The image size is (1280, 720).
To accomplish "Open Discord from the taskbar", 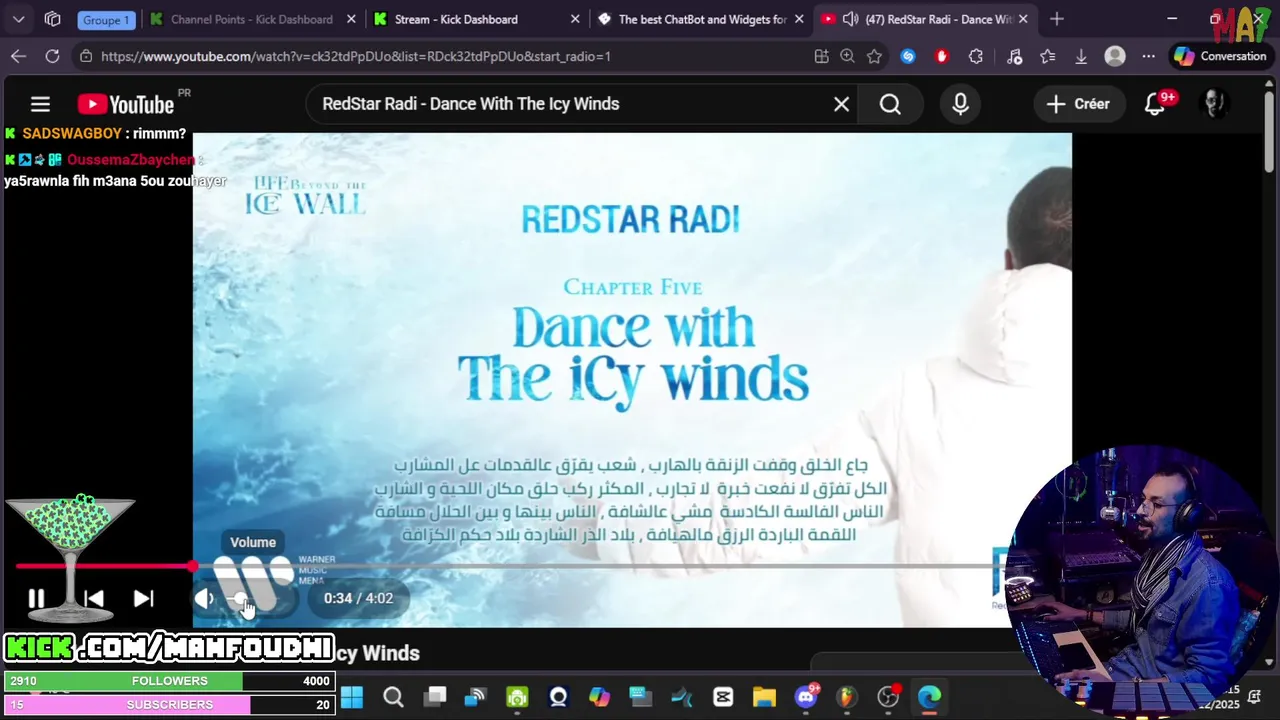I will [806, 697].
